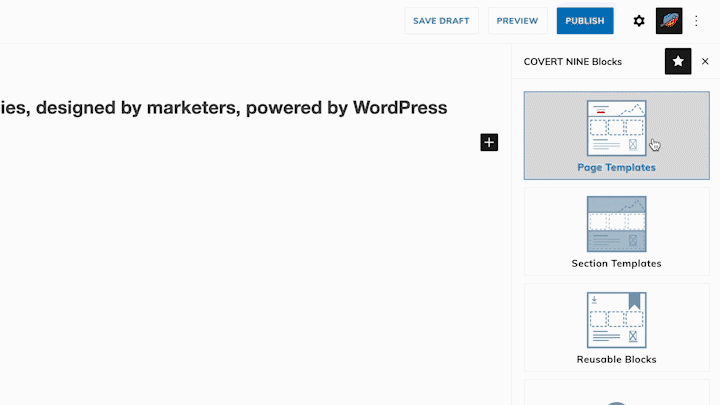Select the Page Templates label text
The width and height of the screenshot is (720, 405).
616,168
